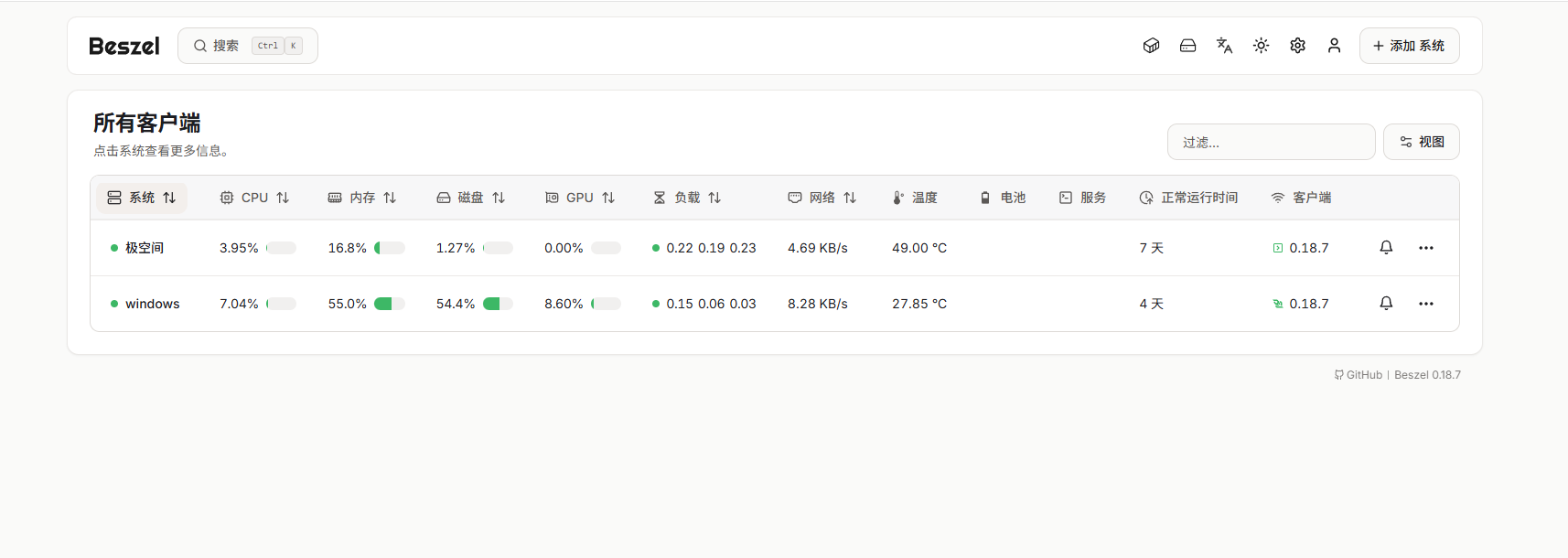Viewport: 1568px width, 558px height.
Task: Open the containers page via container icon
Action: (x=1151, y=46)
